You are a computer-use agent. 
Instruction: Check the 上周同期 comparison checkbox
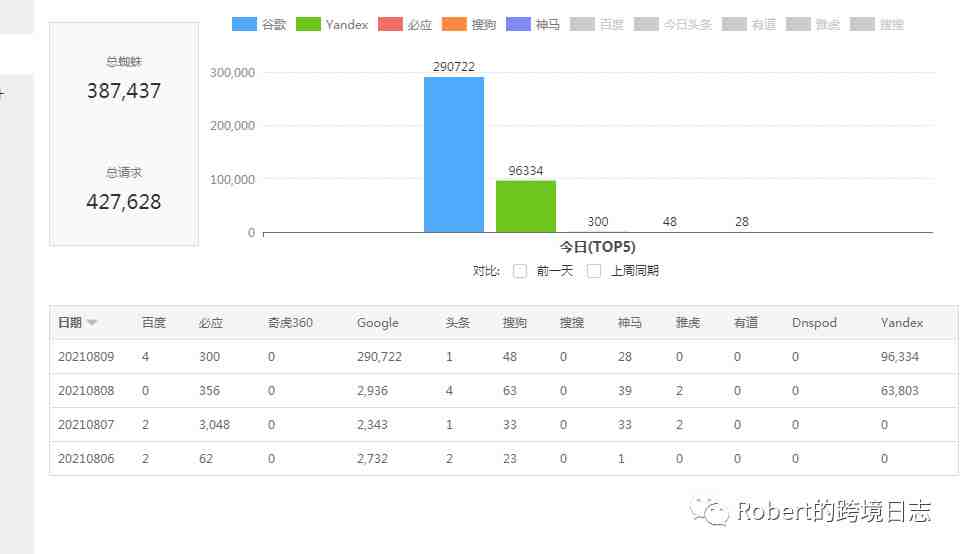pyautogui.click(x=594, y=271)
